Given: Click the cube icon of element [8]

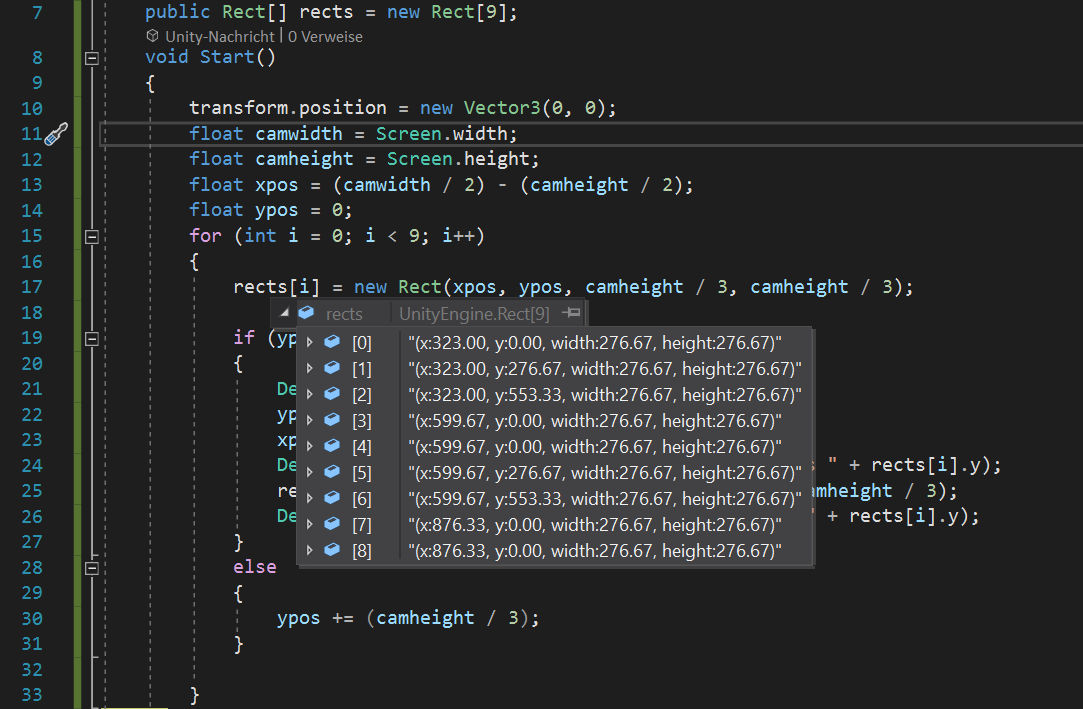Looking at the screenshot, I should point(332,550).
